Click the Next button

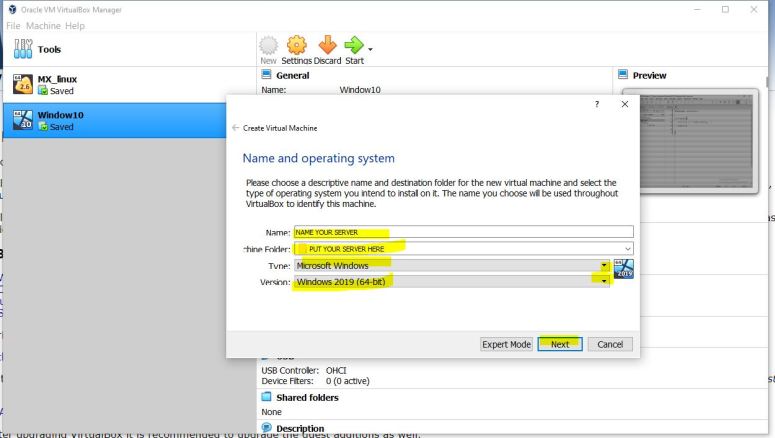tap(560, 344)
